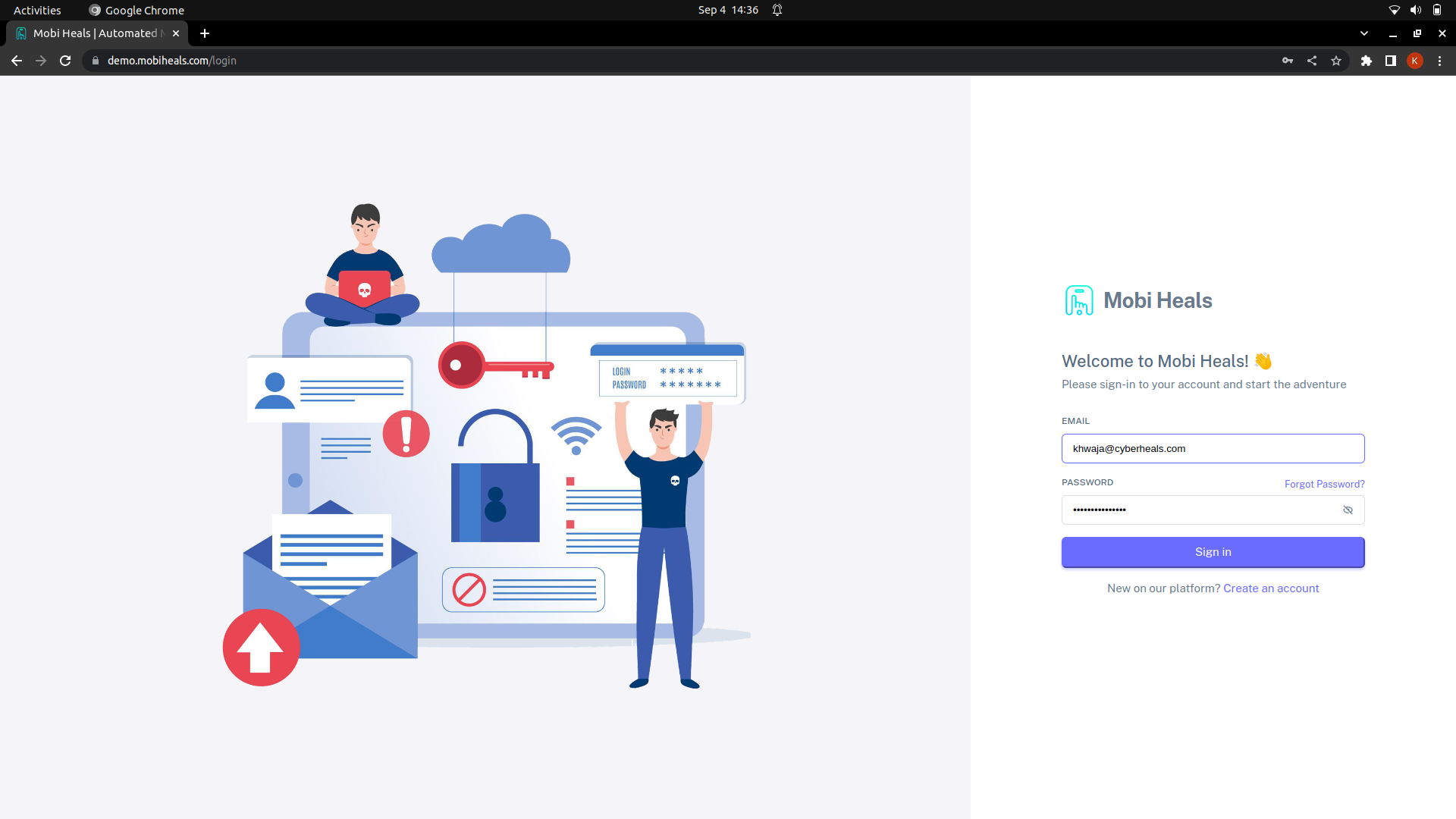Image resolution: width=1456 pixels, height=819 pixels.
Task: Toggle the Chrome side panel icon
Action: pyautogui.click(x=1391, y=61)
